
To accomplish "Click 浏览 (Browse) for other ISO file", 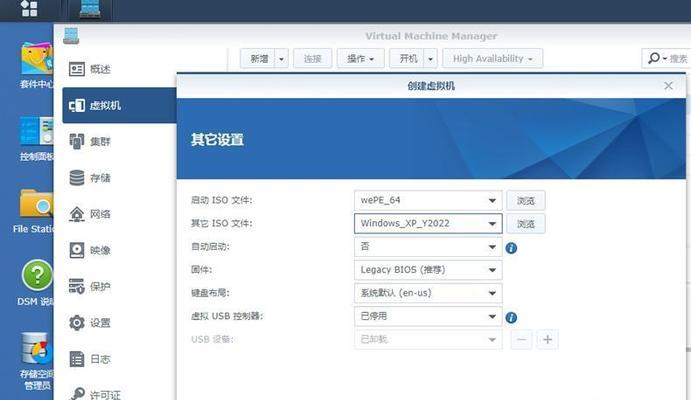I will [526, 224].
